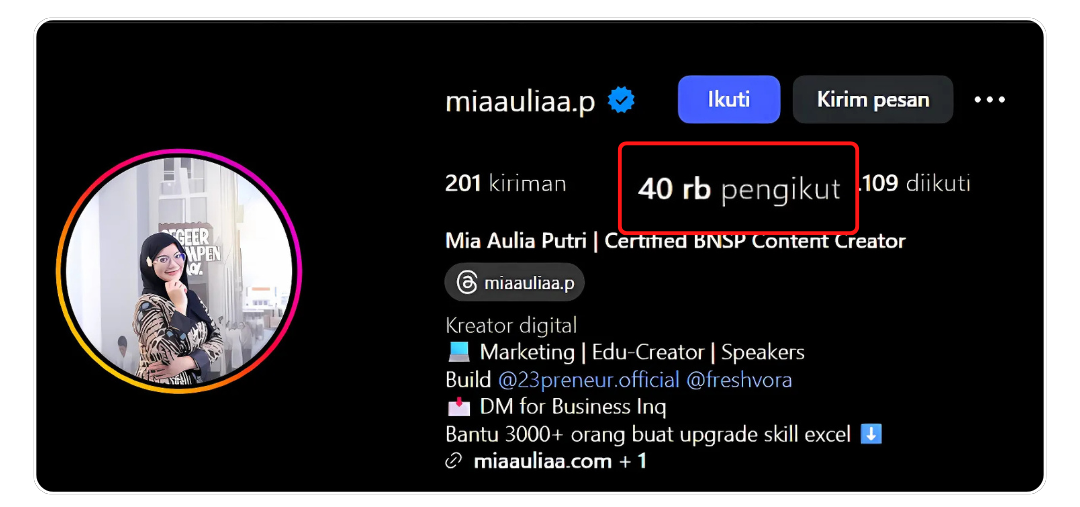
Task: Click the blue verified badge icon
Action: click(x=621, y=101)
